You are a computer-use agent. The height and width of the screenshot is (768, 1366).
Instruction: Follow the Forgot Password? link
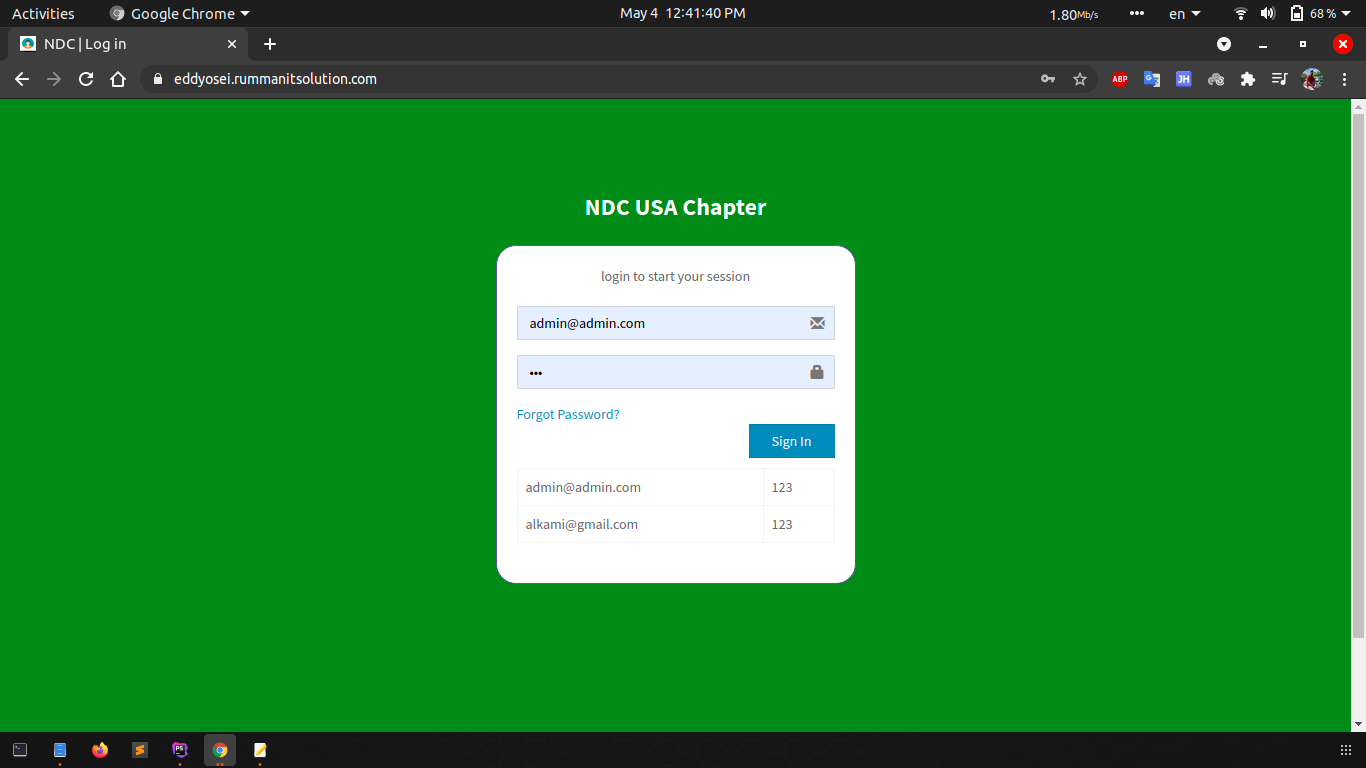click(568, 414)
